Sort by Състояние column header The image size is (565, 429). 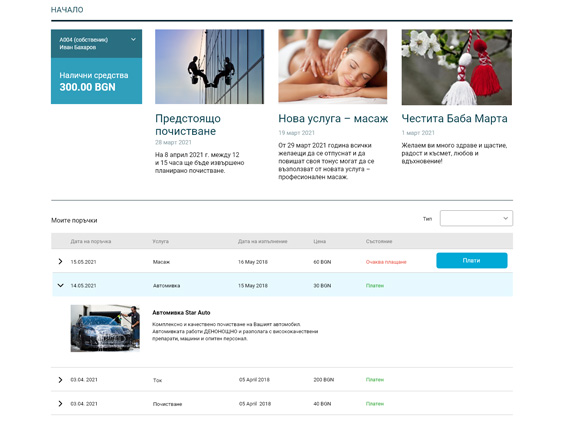[379, 241]
